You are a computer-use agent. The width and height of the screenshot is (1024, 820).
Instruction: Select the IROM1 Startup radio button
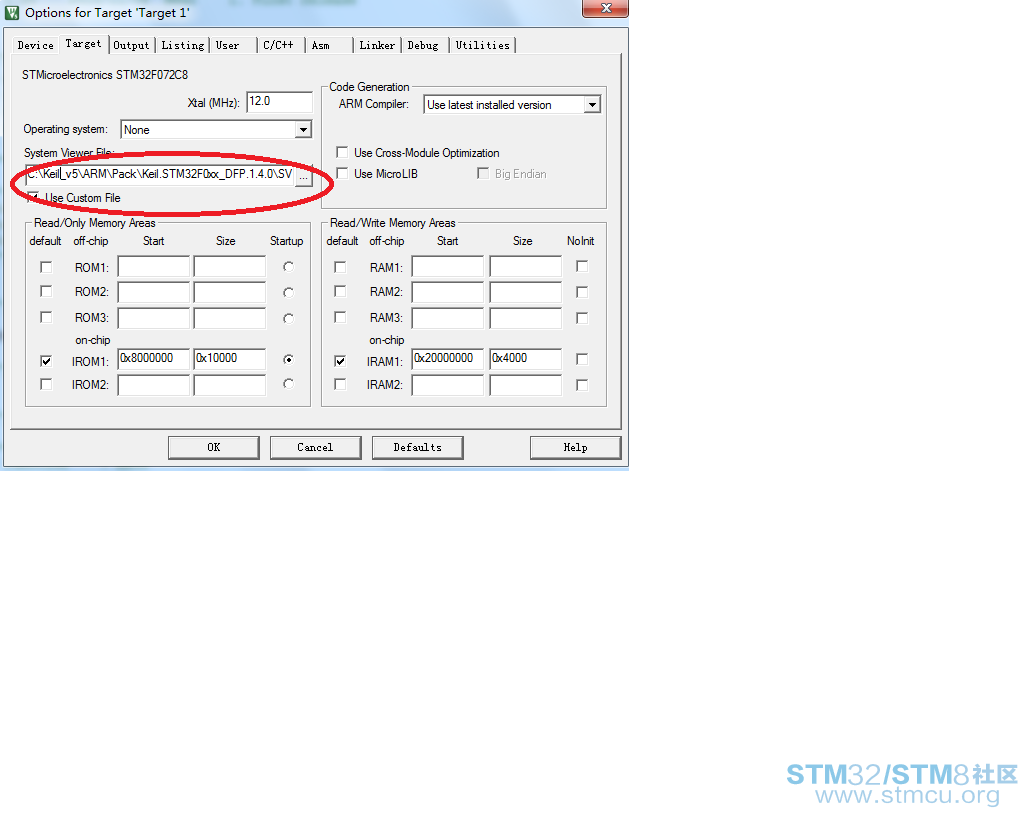pyautogui.click(x=288, y=359)
